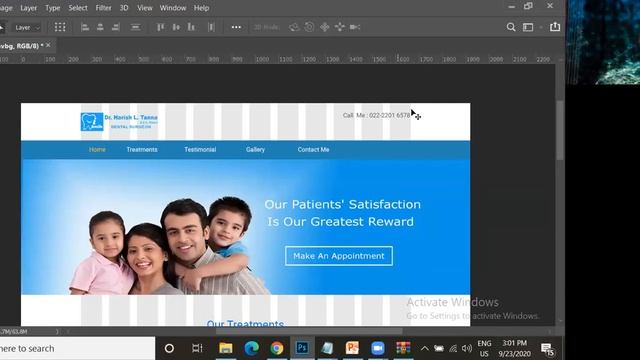Open Microsoft Edge from the taskbar
640x360 pixels.
pyautogui.click(x=251, y=348)
